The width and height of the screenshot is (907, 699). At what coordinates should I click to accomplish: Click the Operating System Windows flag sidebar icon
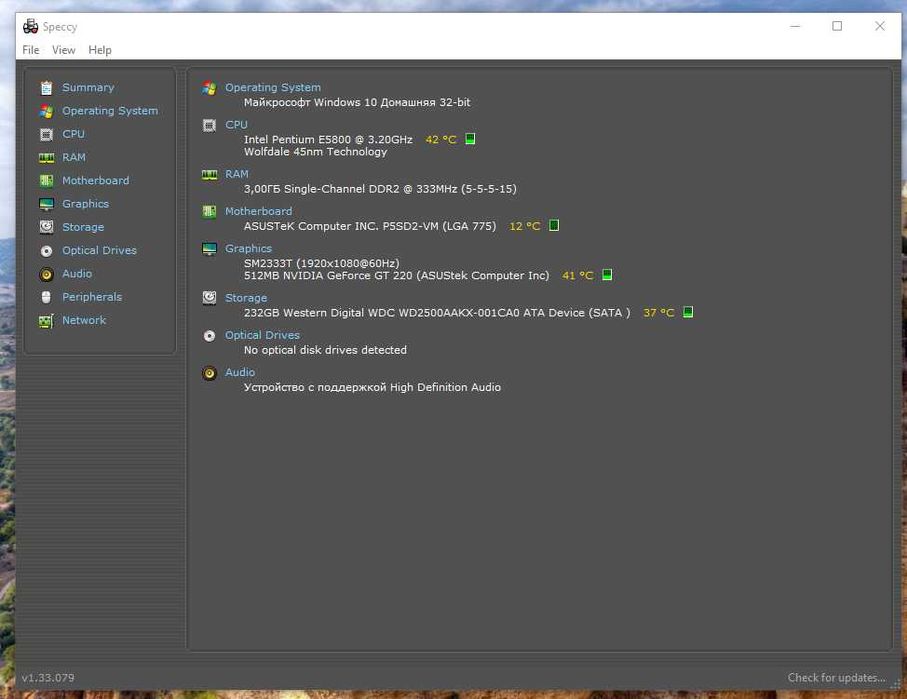pyautogui.click(x=46, y=111)
